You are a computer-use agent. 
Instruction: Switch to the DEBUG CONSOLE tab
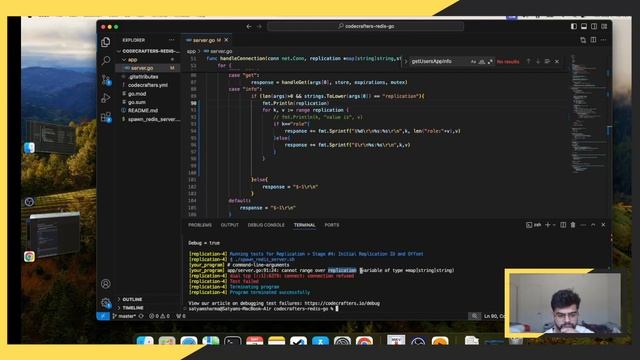click(x=266, y=225)
